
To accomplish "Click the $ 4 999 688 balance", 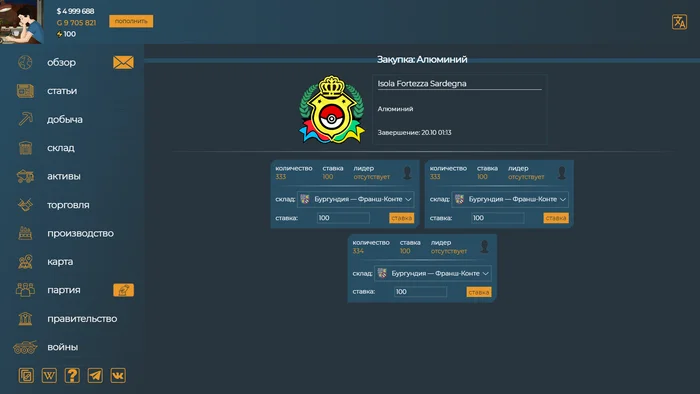I will (x=75, y=11).
